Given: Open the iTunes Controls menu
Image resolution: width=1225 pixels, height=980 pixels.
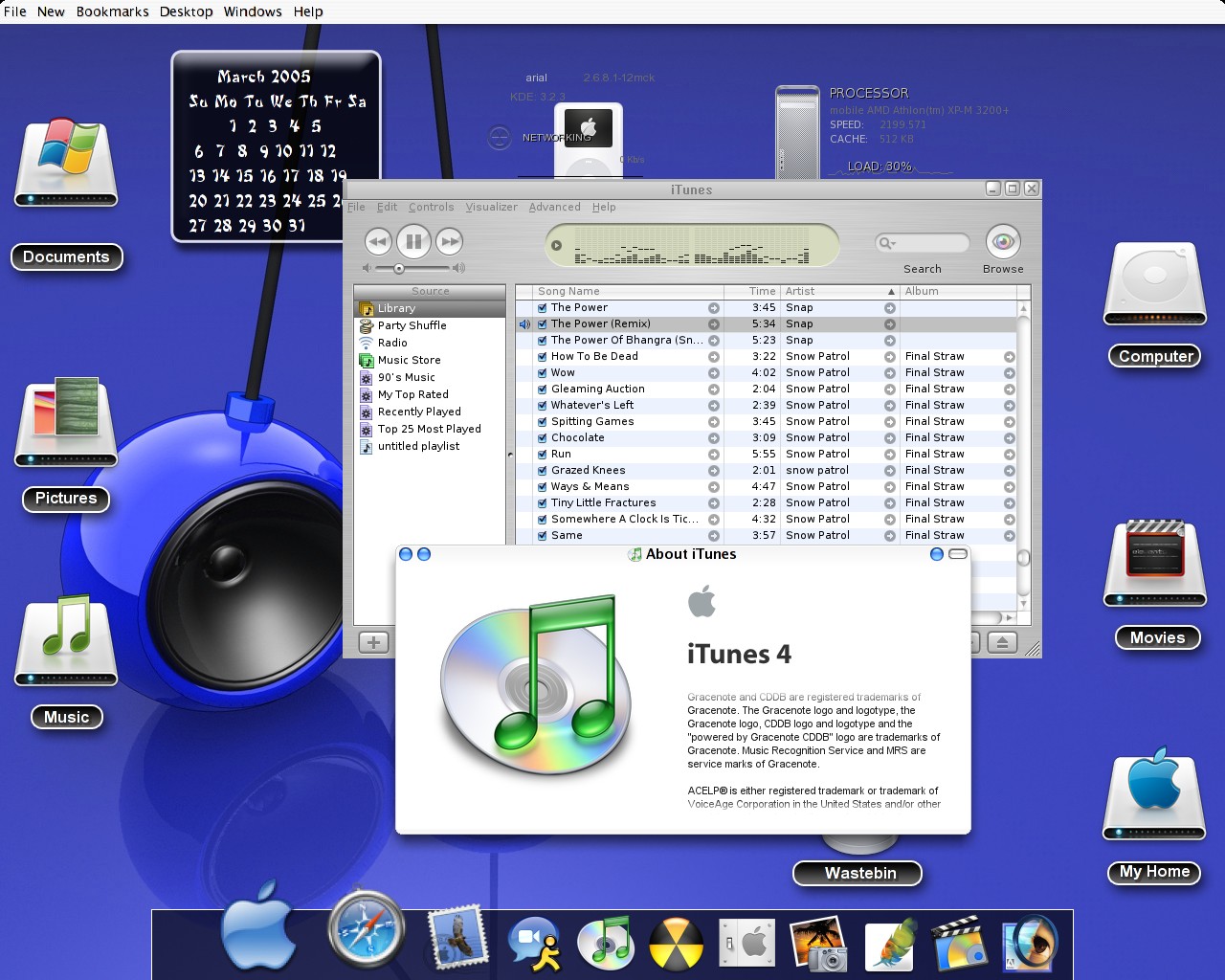Looking at the screenshot, I should pos(431,207).
